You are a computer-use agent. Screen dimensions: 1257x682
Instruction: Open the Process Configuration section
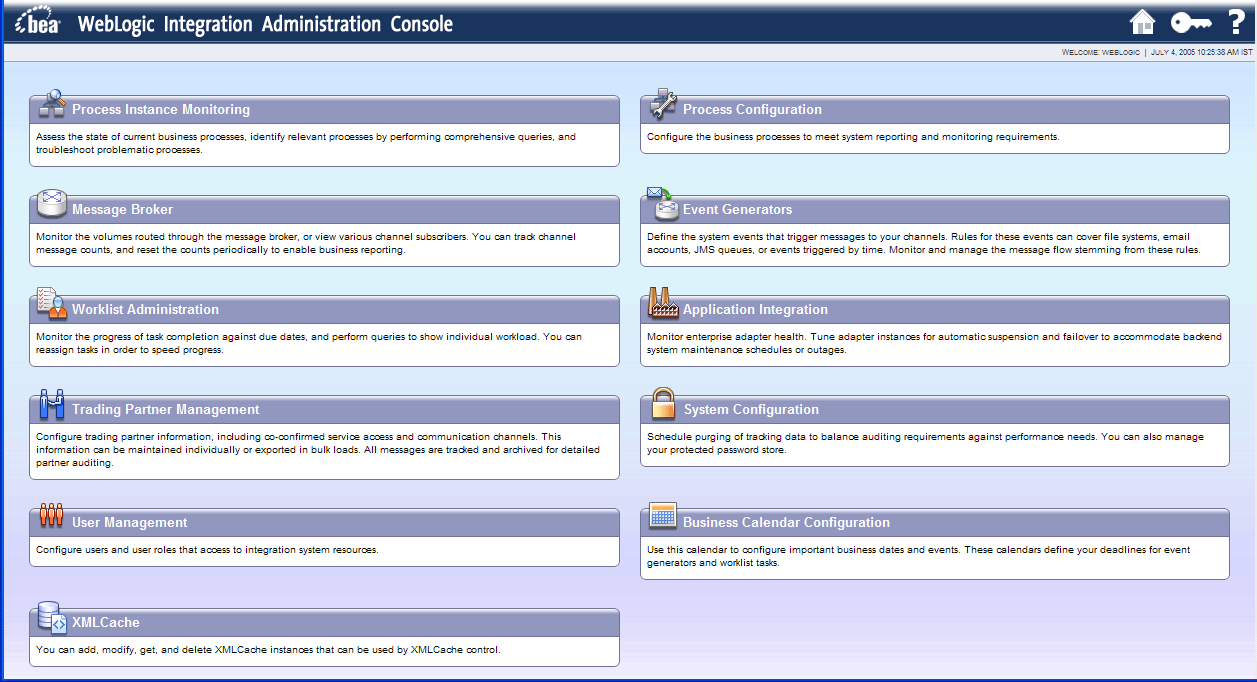pos(752,110)
